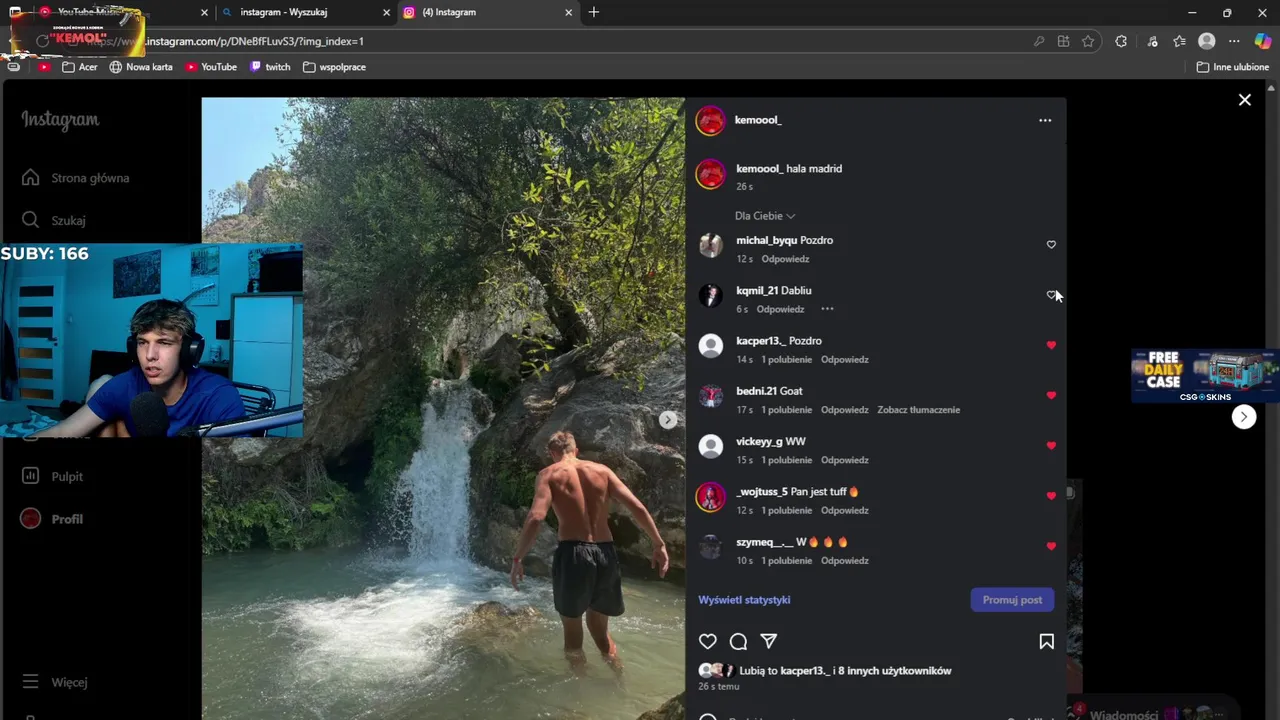
Task: Open the Wiadomości messages panel
Action: click(1152, 712)
